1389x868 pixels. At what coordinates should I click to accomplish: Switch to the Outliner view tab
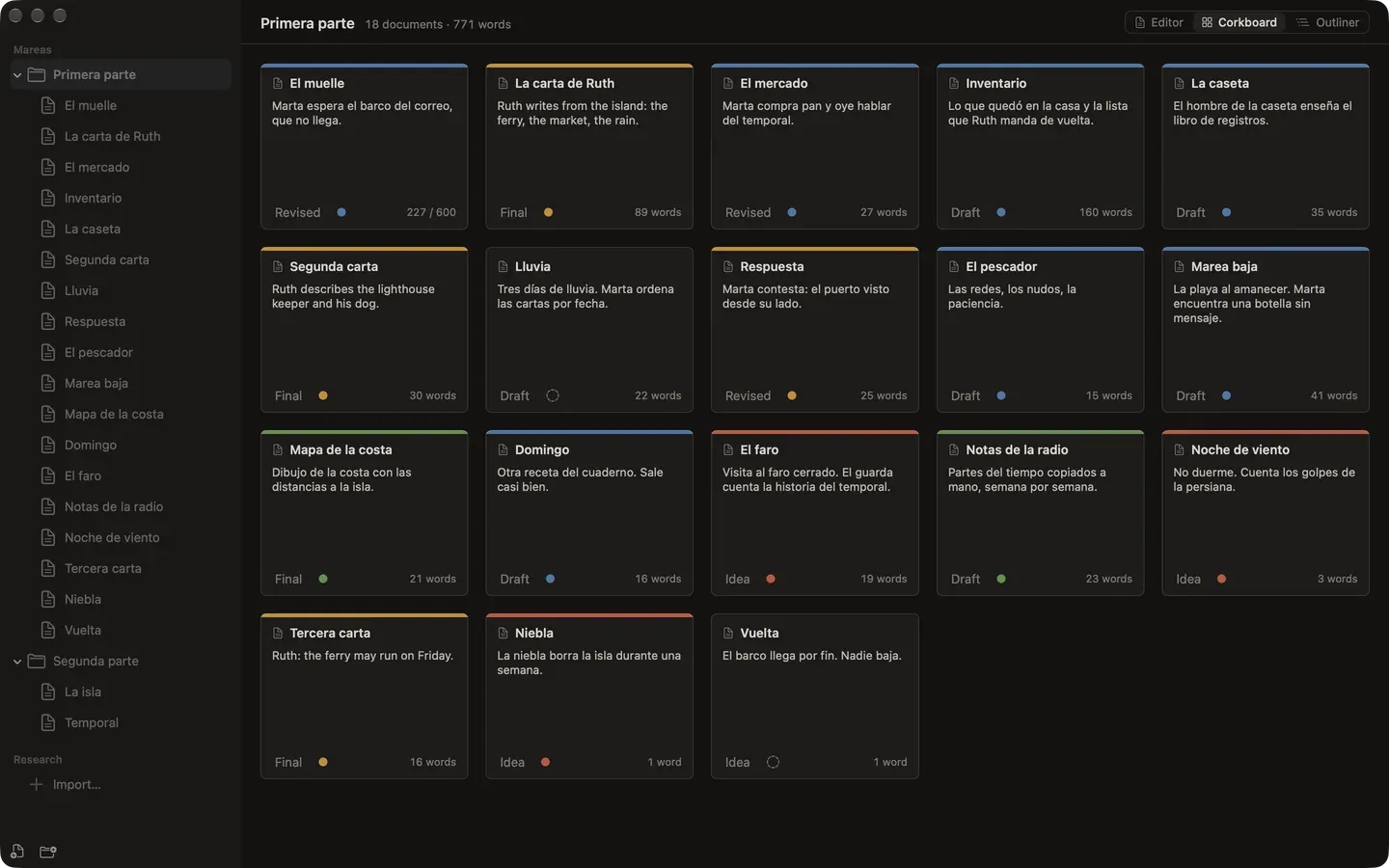1327,22
